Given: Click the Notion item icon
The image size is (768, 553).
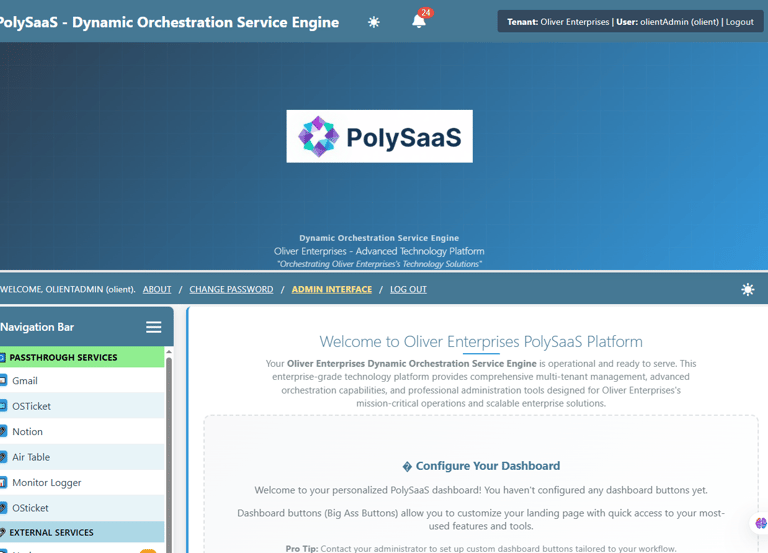Looking at the screenshot, I should coord(3,431).
